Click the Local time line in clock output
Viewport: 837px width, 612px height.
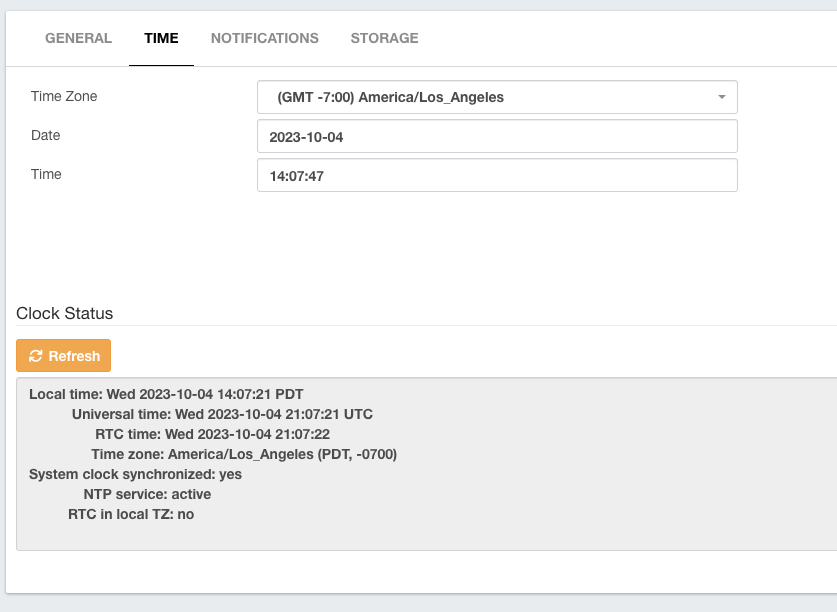(166, 394)
